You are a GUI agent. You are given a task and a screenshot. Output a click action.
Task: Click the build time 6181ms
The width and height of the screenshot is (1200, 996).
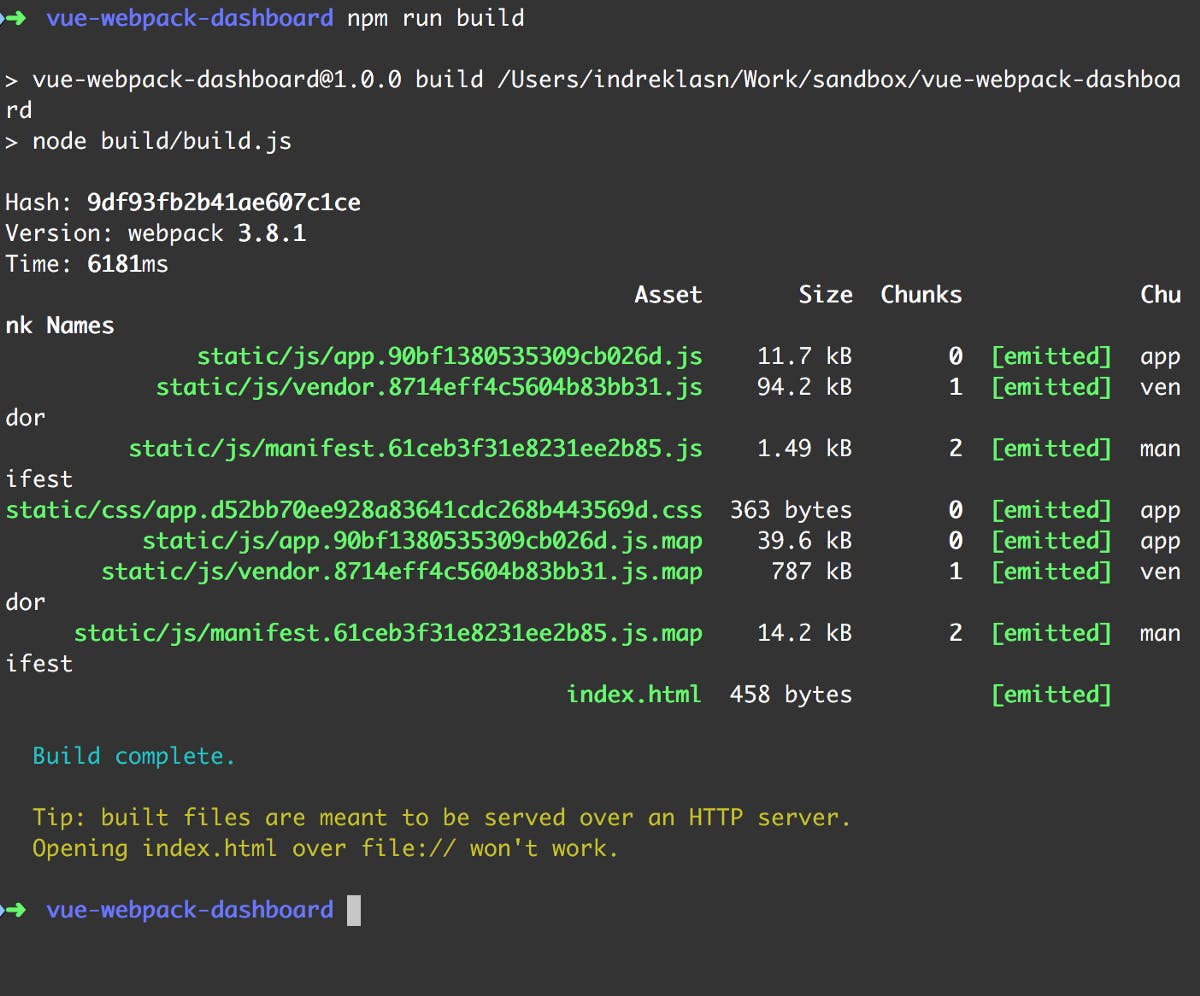(x=127, y=264)
